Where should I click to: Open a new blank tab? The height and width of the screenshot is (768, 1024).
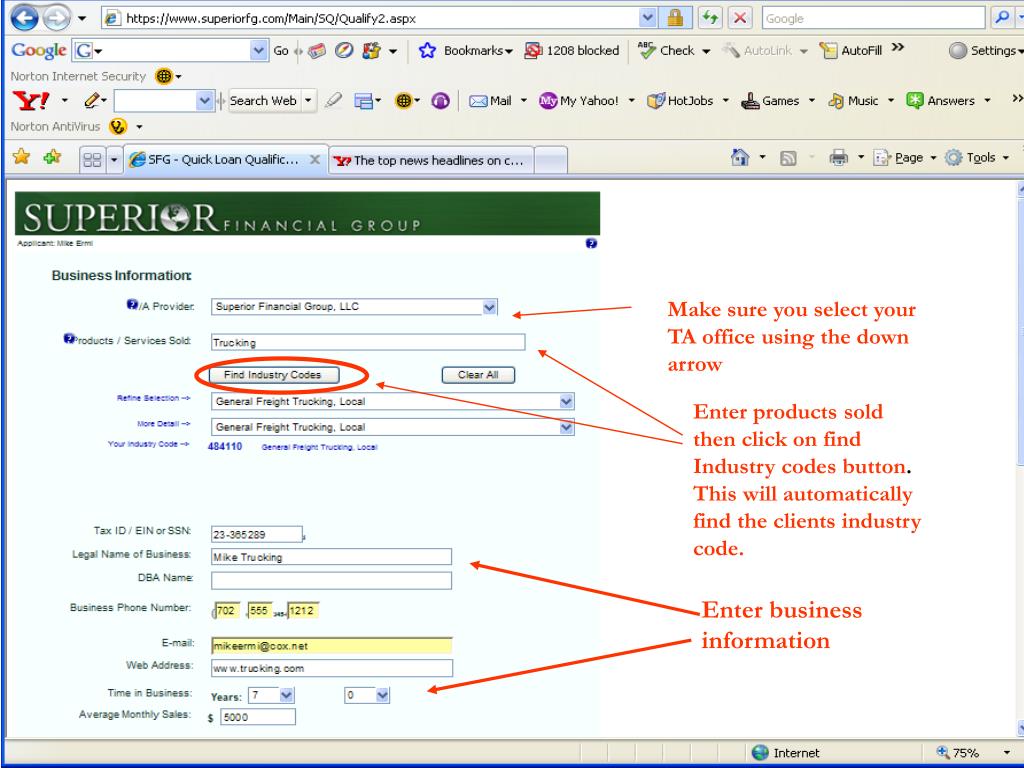551,160
